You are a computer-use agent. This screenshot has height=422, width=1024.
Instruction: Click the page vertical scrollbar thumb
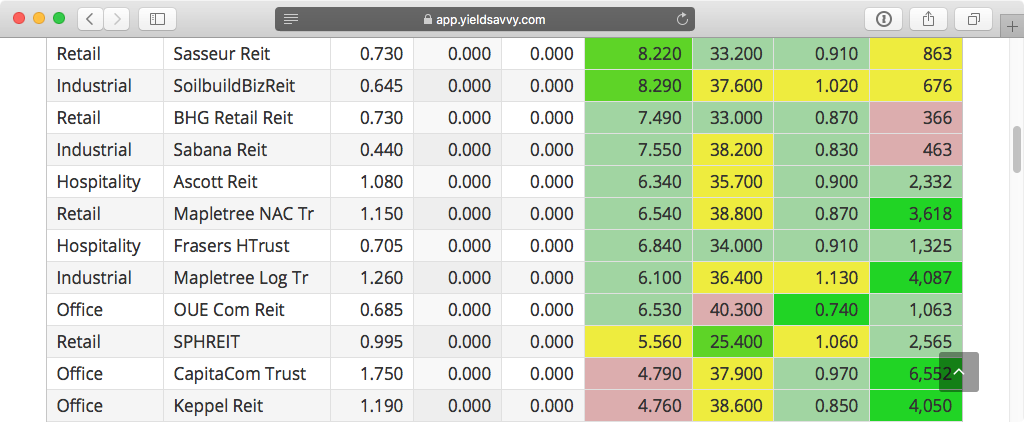pos(1017,148)
